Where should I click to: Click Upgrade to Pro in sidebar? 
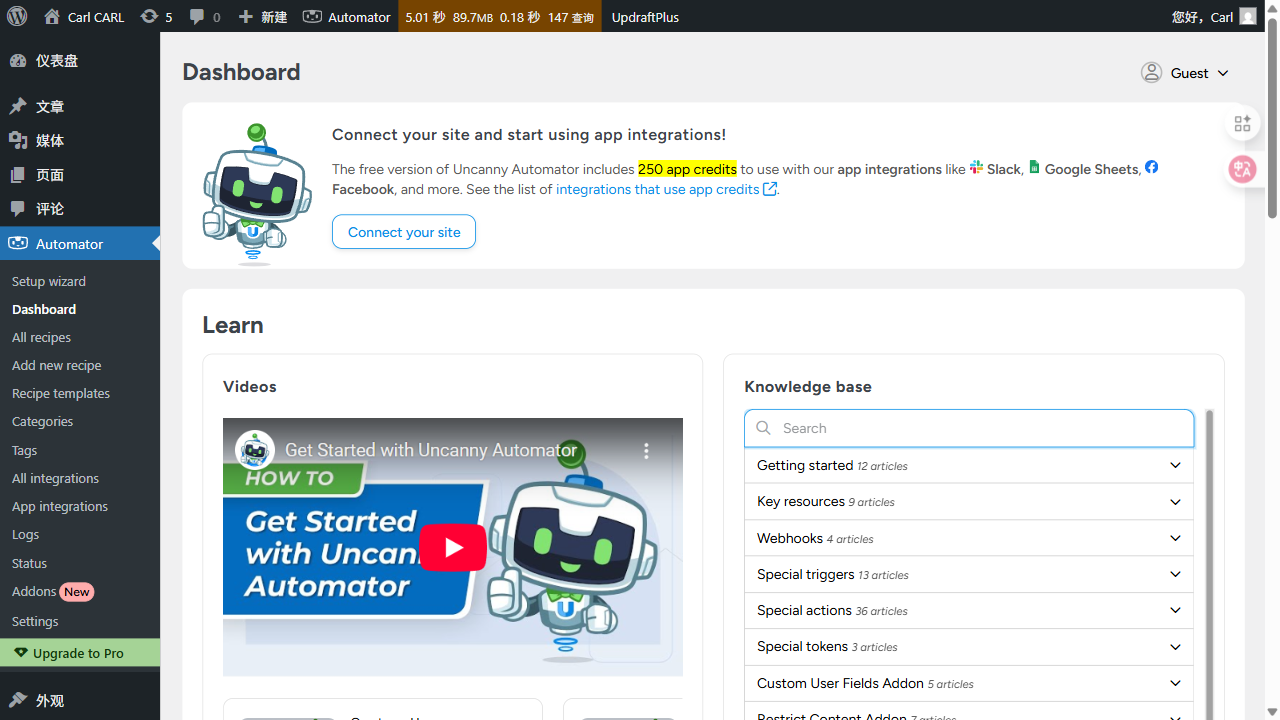(x=78, y=653)
